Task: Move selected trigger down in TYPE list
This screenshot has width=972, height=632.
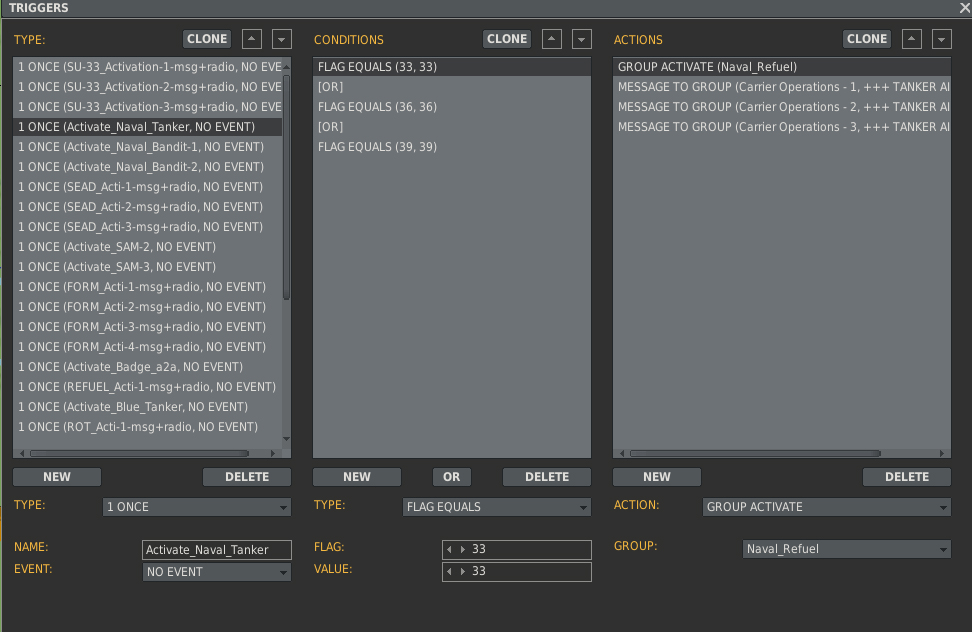Action: pyautogui.click(x=281, y=39)
